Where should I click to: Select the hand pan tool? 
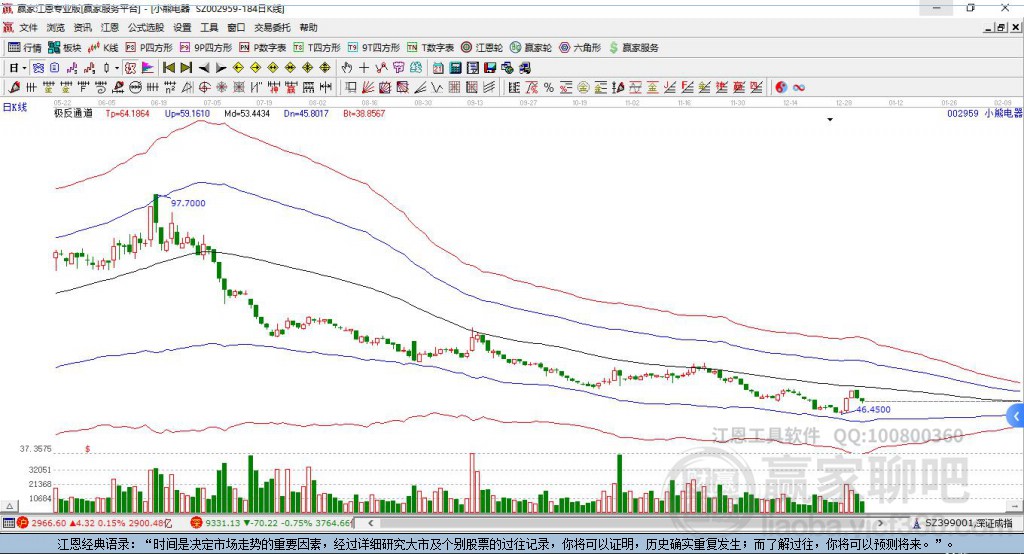pos(347,68)
